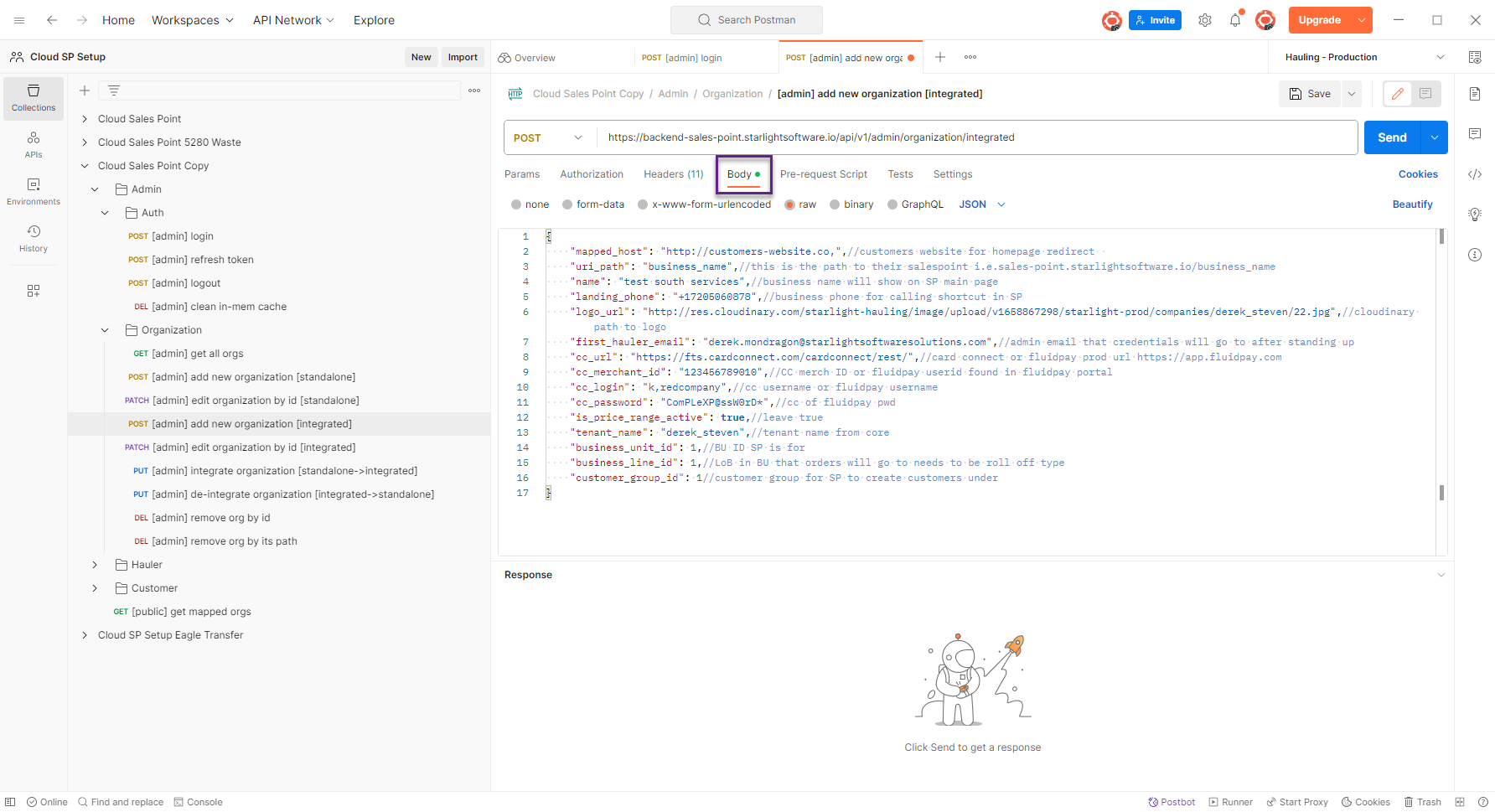This screenshot has height=812, width=1495.
Task: Switch to edit mode pencil icon
Action: [x=1398, y=94]
